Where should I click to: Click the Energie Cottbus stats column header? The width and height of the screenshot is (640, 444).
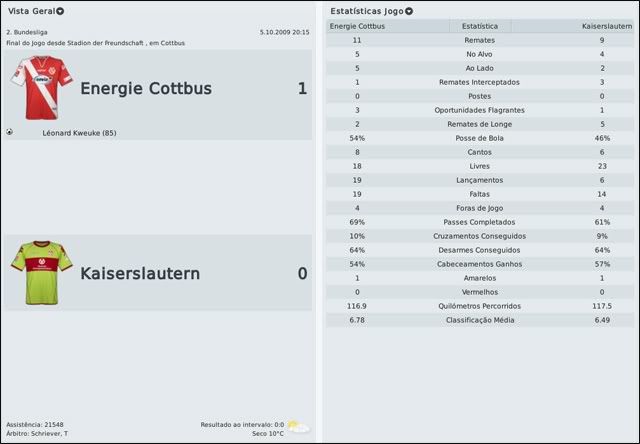(357, 26)
